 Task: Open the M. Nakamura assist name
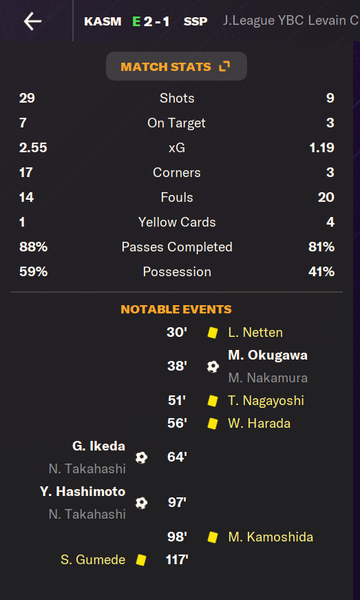(268, 378)
